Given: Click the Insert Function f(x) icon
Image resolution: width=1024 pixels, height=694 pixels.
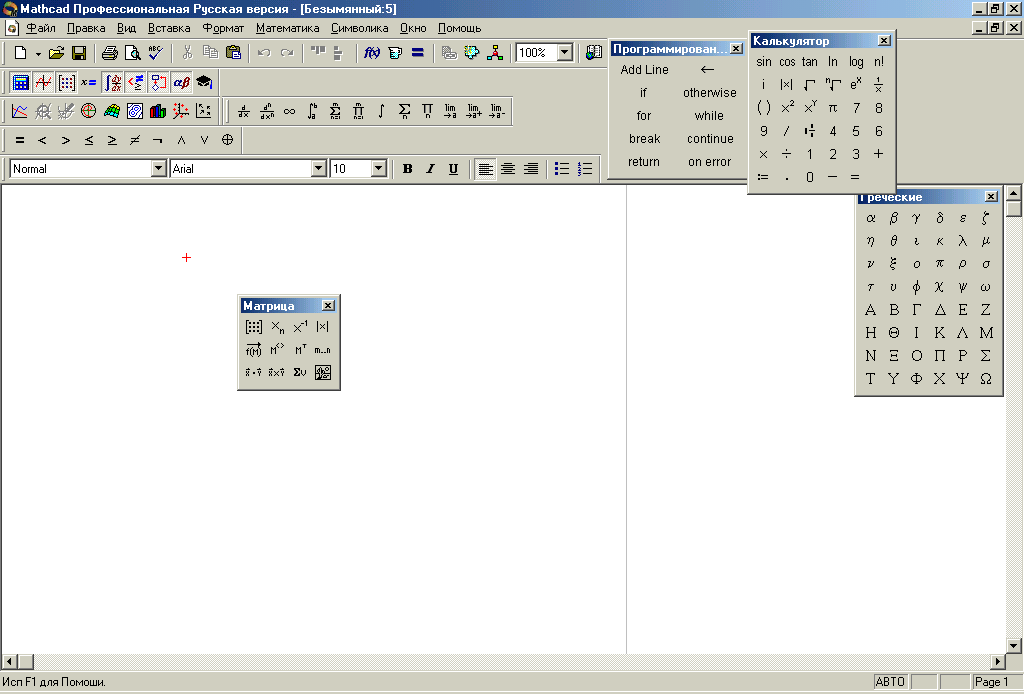Looking at the screenshot, I should [x=372, y=53].
